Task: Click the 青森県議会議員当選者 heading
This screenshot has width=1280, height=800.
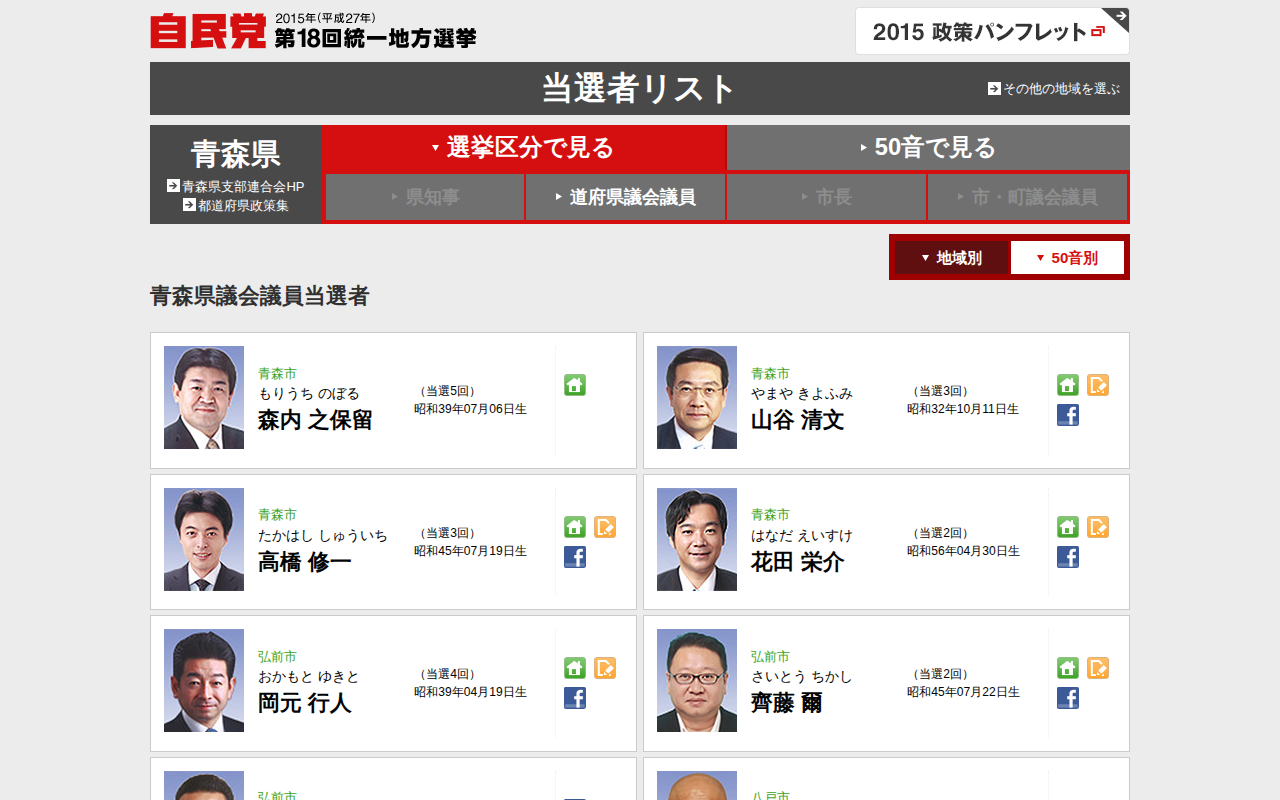Action: point(260,296)
